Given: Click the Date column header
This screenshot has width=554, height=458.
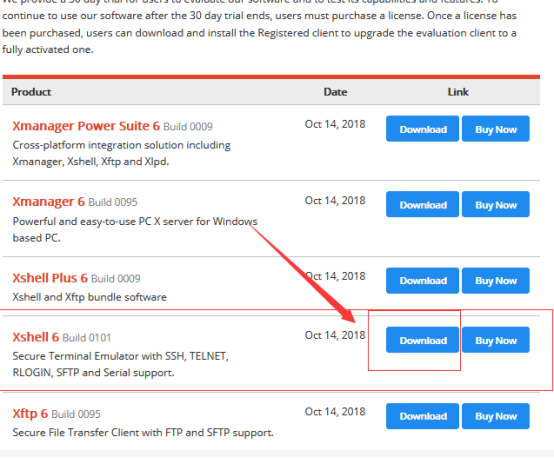Looking at the screenshot, I should click(335, 92).
